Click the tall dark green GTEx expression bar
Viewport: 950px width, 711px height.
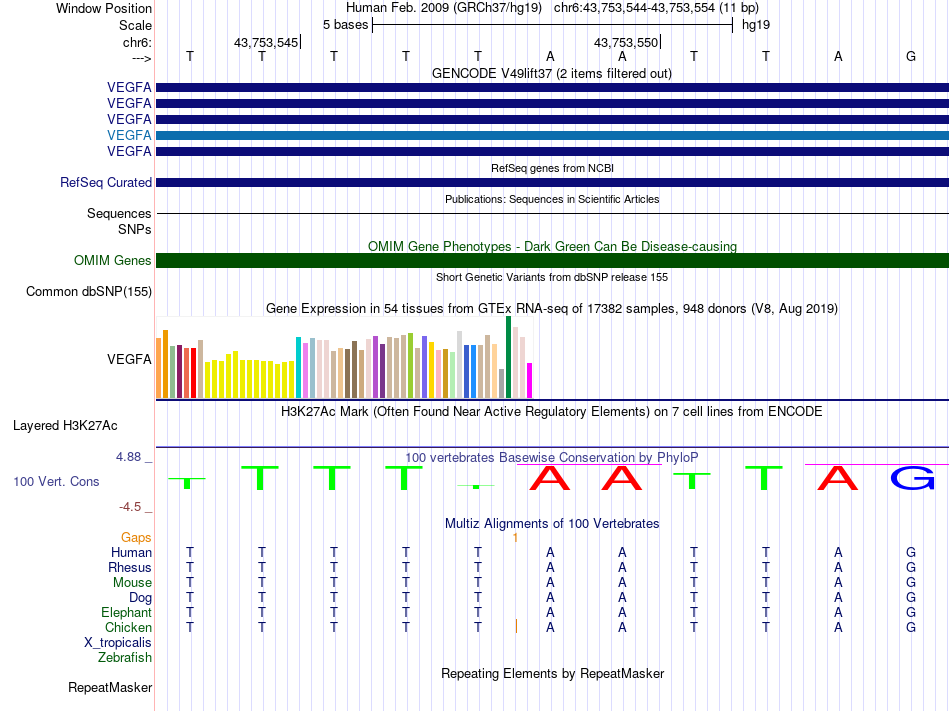point(509,357)
